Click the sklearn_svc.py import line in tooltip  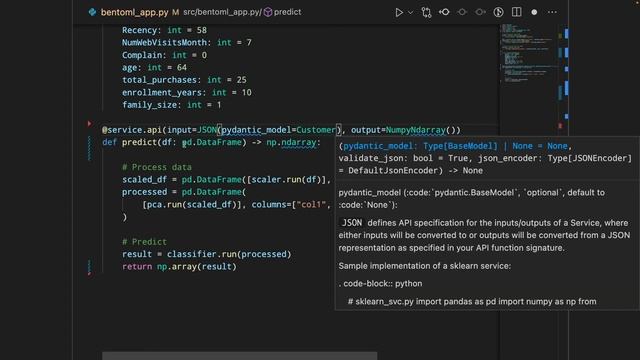click(x=472, y=302)
